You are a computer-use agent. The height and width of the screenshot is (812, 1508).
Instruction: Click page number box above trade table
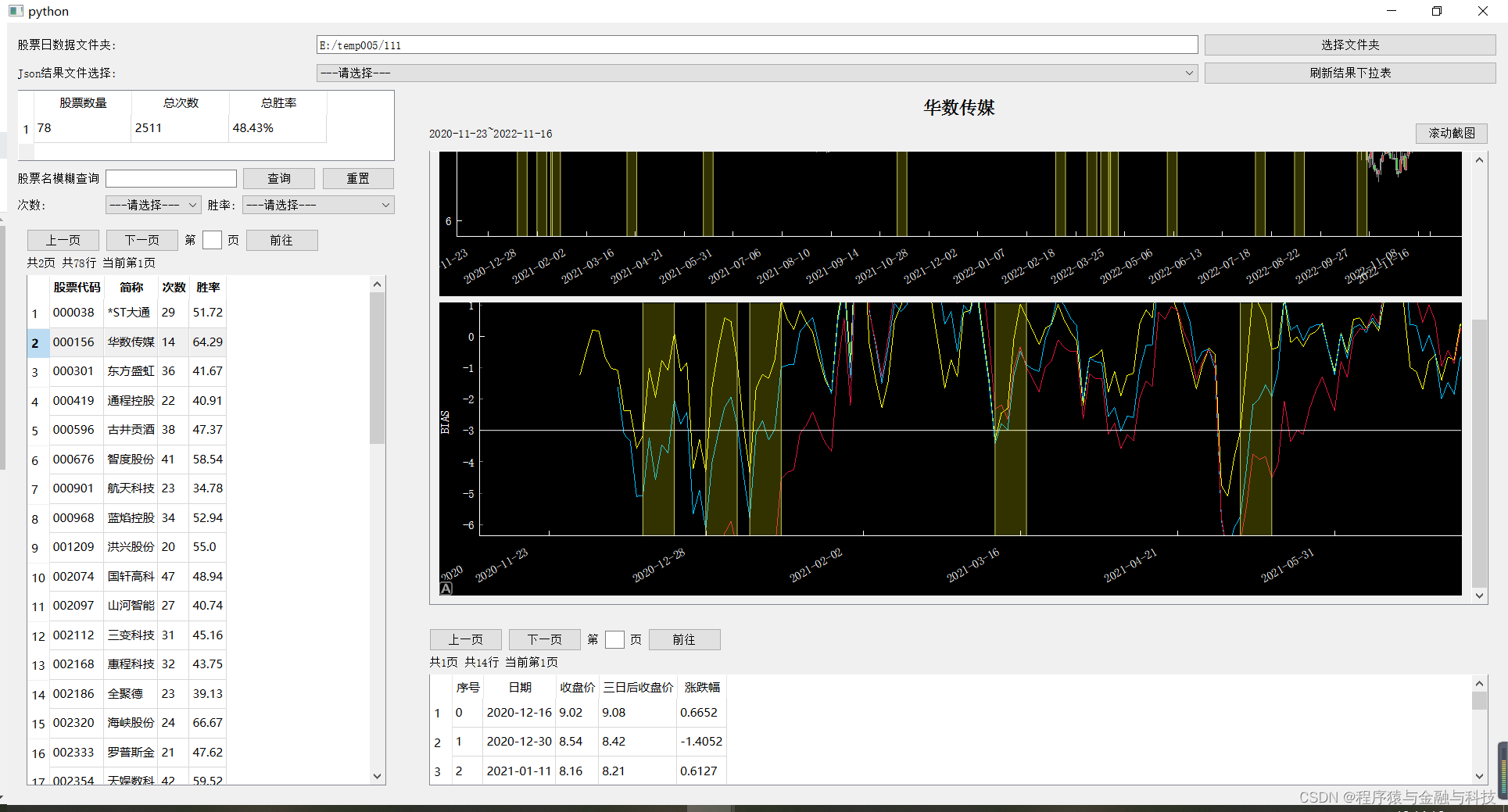tap(615, 639)
